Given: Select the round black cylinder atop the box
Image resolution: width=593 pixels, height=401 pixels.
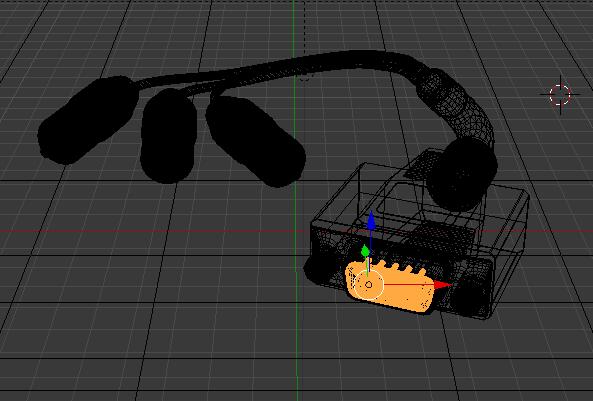Looking at the screenshot, I should [462, 173].
